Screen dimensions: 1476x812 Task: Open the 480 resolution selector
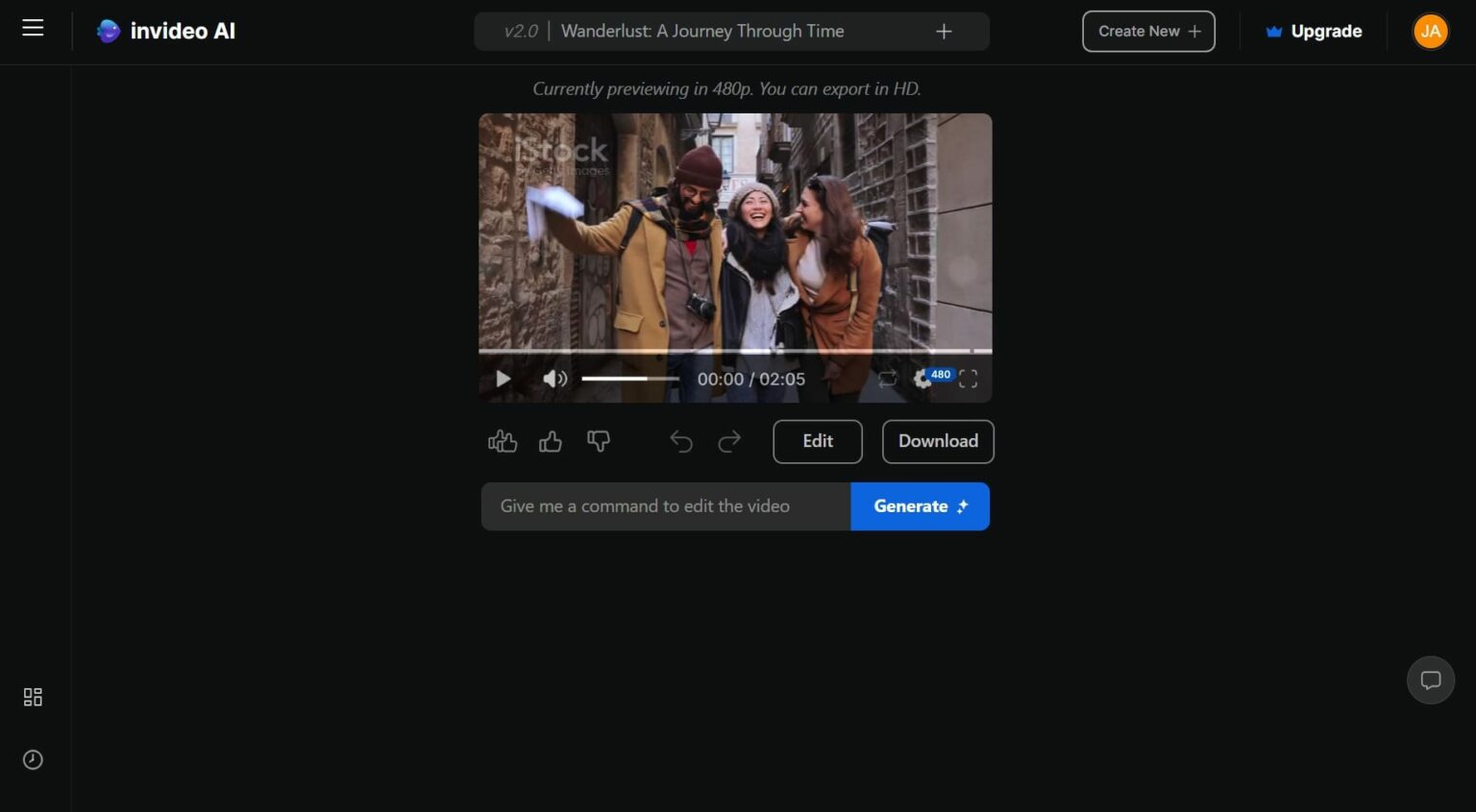click(x=940, y=374)
